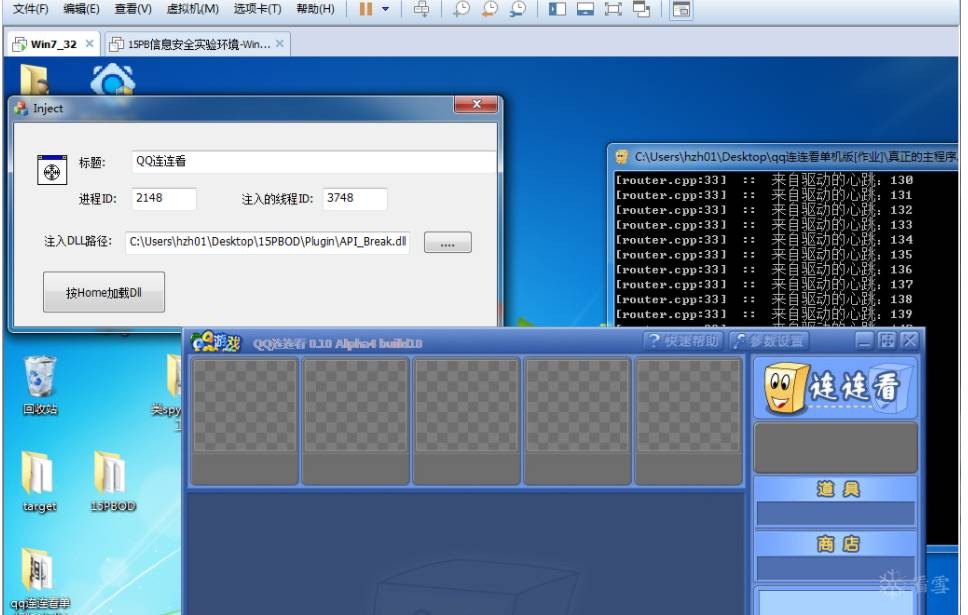Image resolution: width=968 pixels, height=615 pixels.
Task: Open the 道具 panel in the game
Action: [x=837, y=490]
